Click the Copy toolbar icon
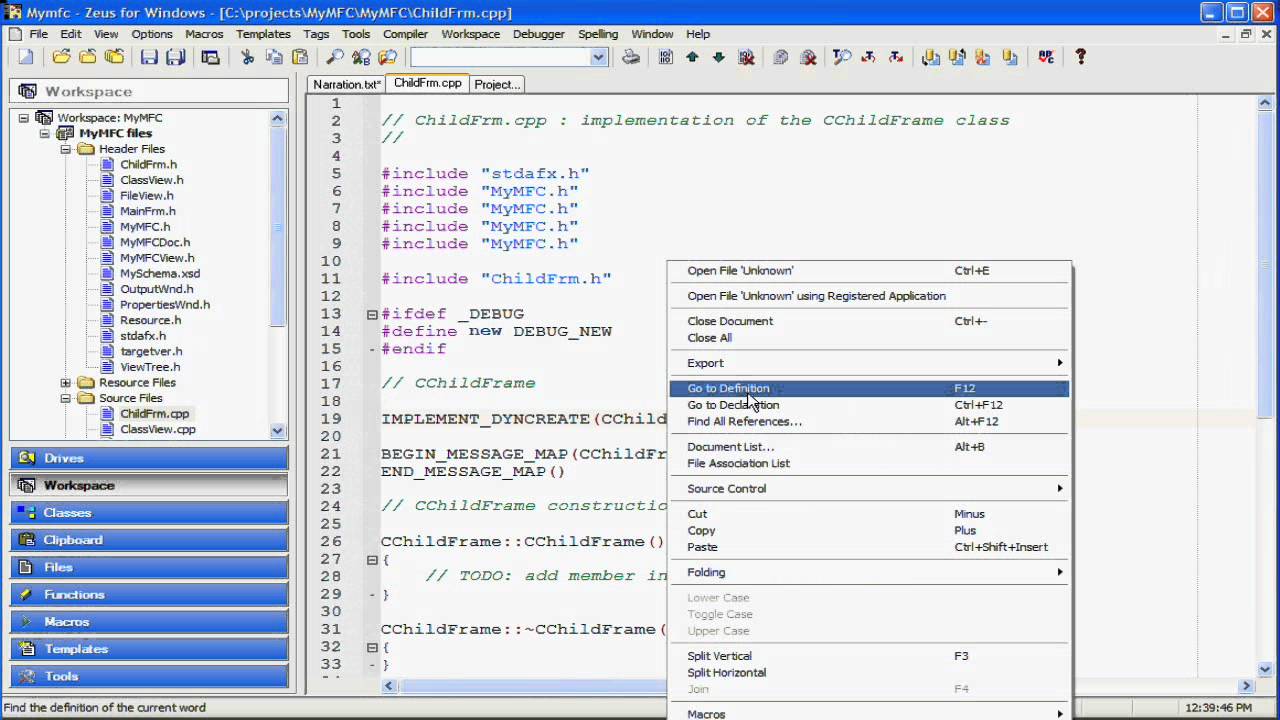Image resolution: width=1280 pixels, height=720 pixels. [273, 57]
